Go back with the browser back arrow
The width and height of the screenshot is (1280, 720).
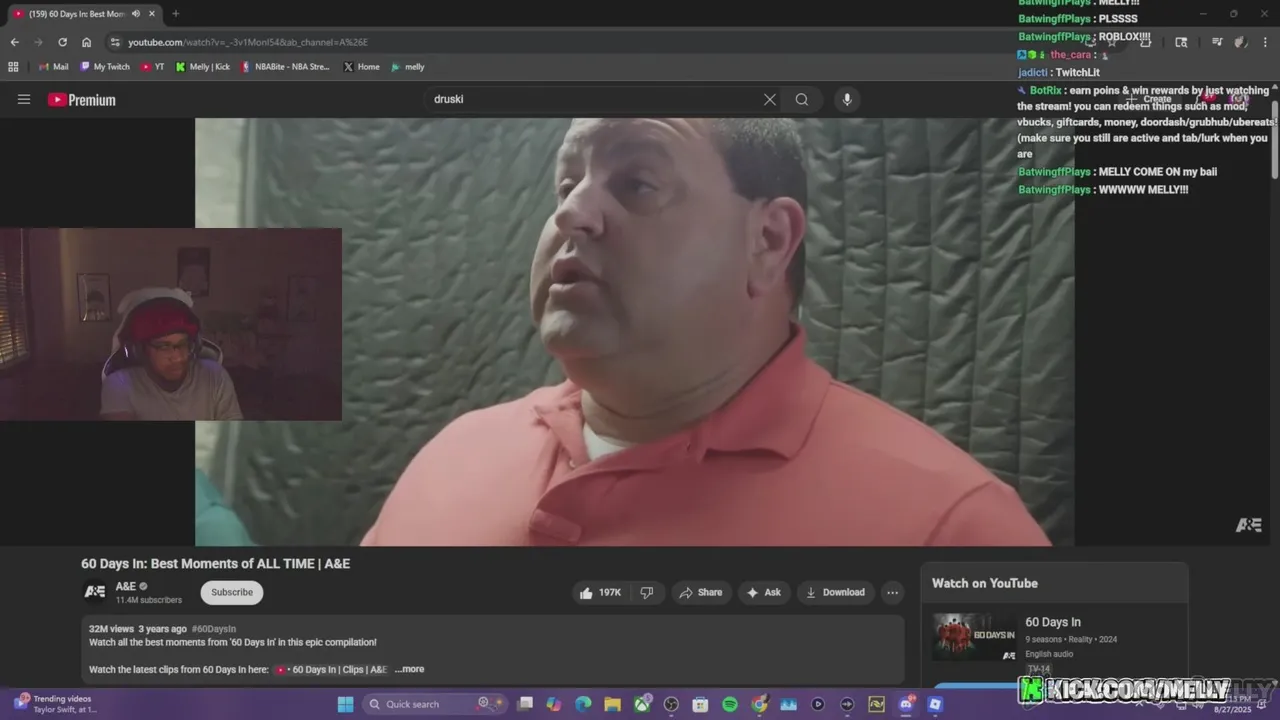click(x=14, y=42)
